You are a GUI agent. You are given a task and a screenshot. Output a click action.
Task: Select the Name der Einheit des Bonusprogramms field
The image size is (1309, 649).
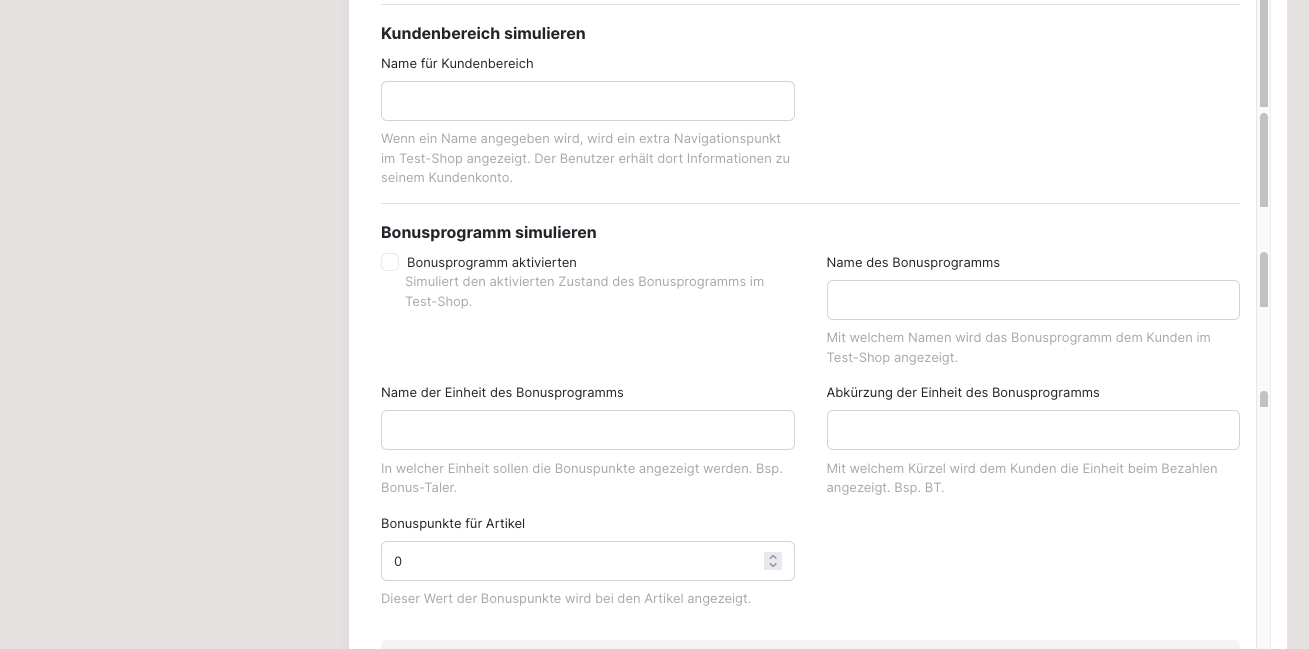[x=587, y=430]
